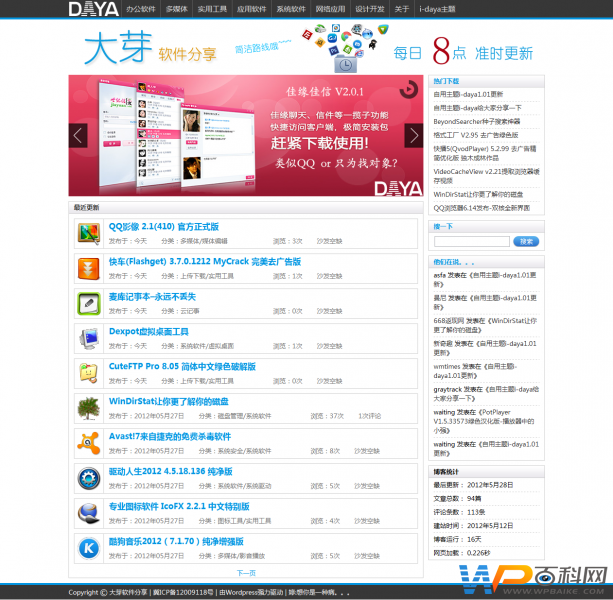613x600 pixels.
Task: Open the QQ影像 2.1(410) 官方正式版 post
Action: point(164,227)
